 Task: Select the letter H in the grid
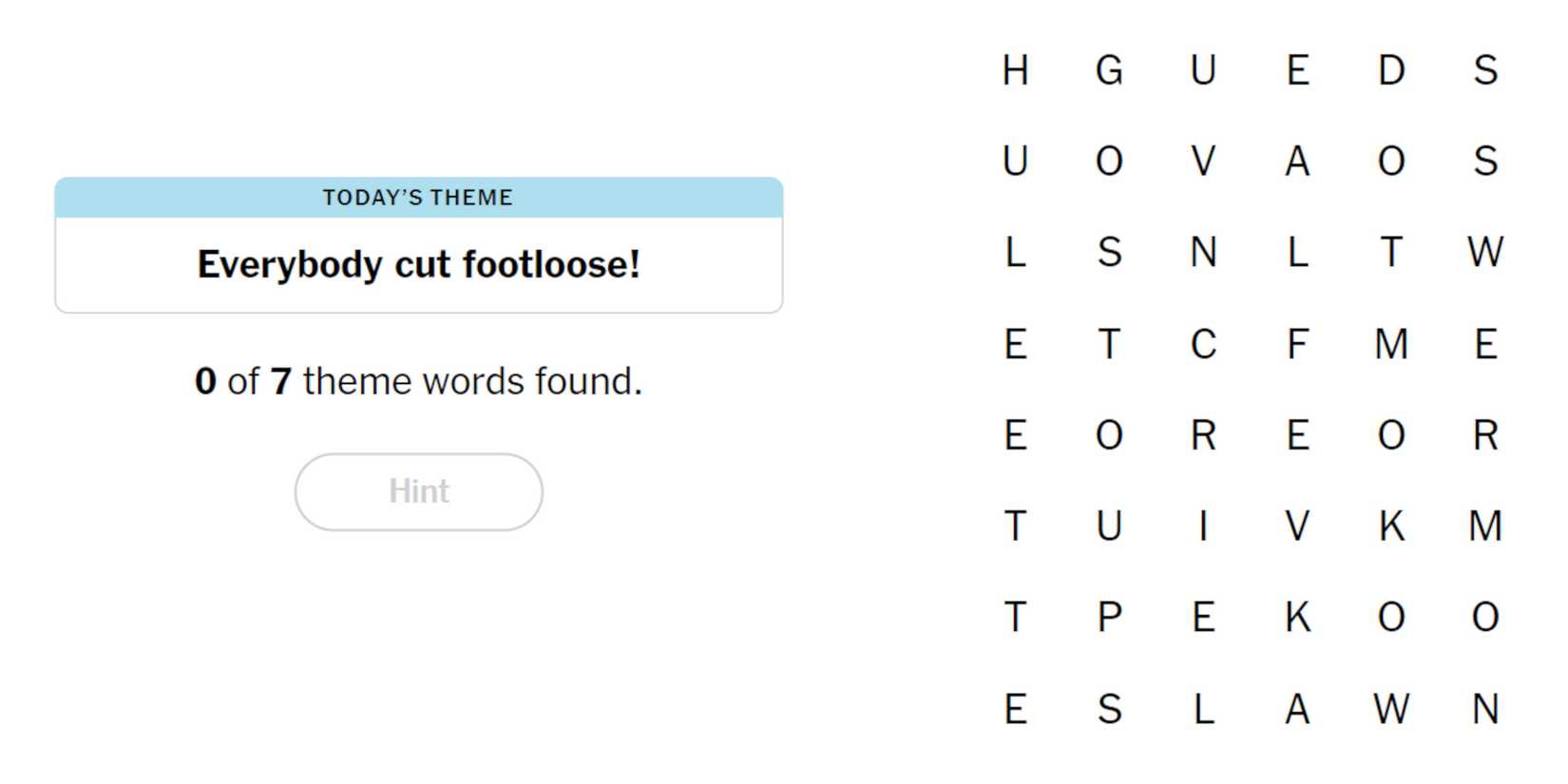(x=1015, y=70)
